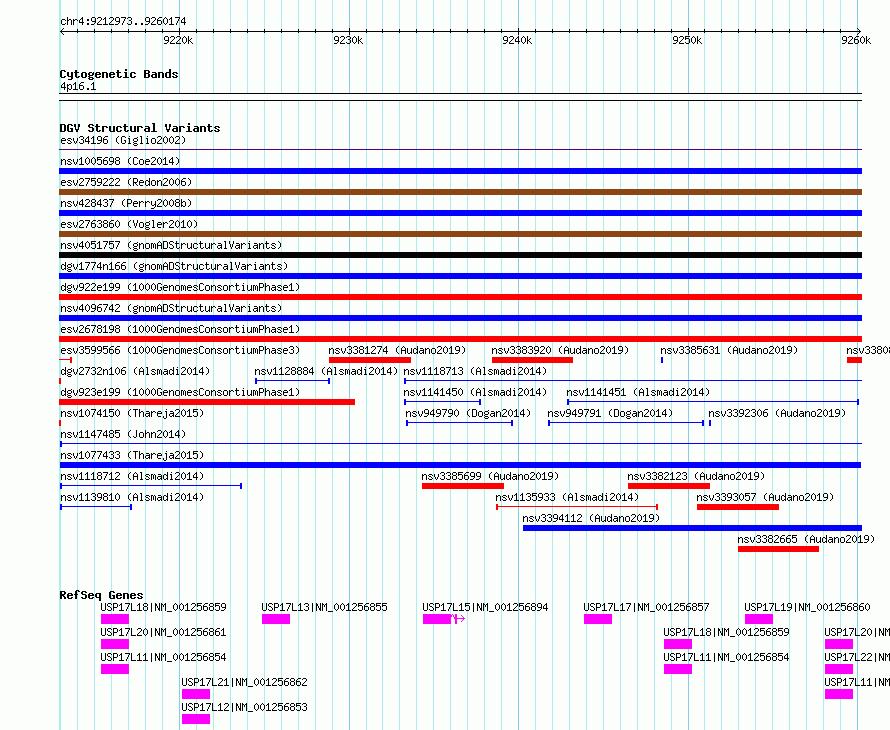This screenshot has width=890, height=730.
Task: Select blue line of nsv1139810 (Alsmadi2014)
Action: [x=96, y=507]
